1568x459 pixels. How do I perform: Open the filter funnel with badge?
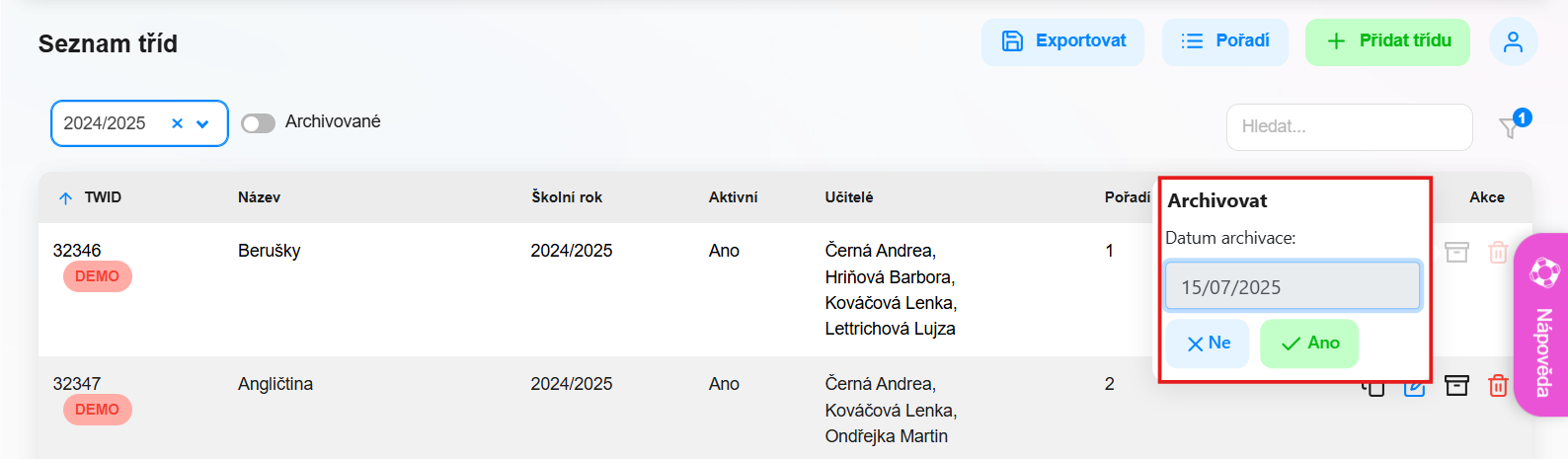click(1511, 125)
